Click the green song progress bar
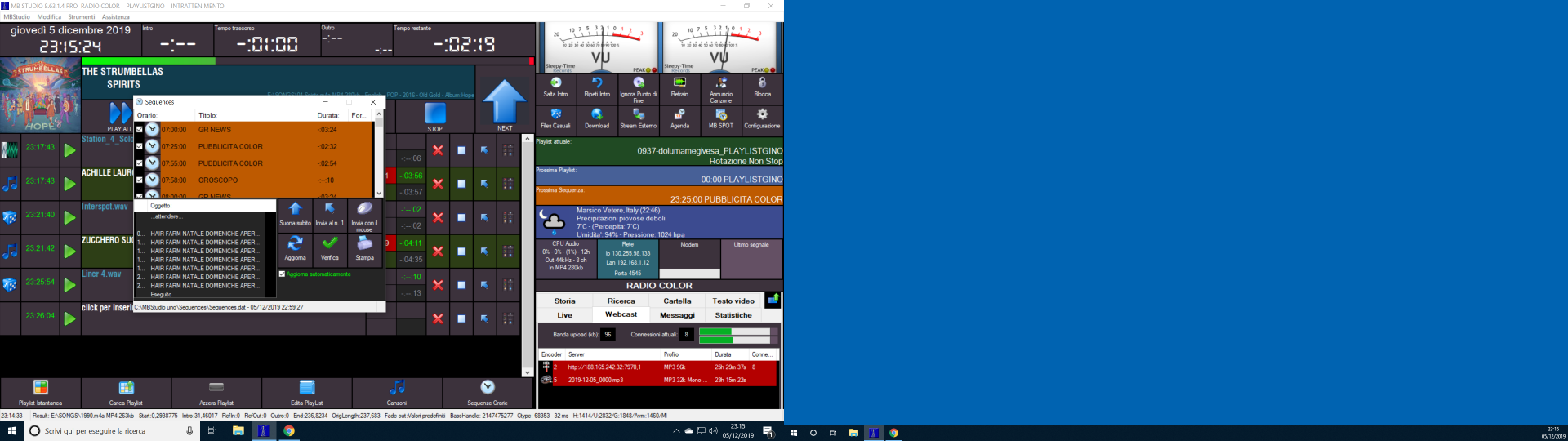The height and width of the screenshot is (441, 1568). [x=149, y=61]
